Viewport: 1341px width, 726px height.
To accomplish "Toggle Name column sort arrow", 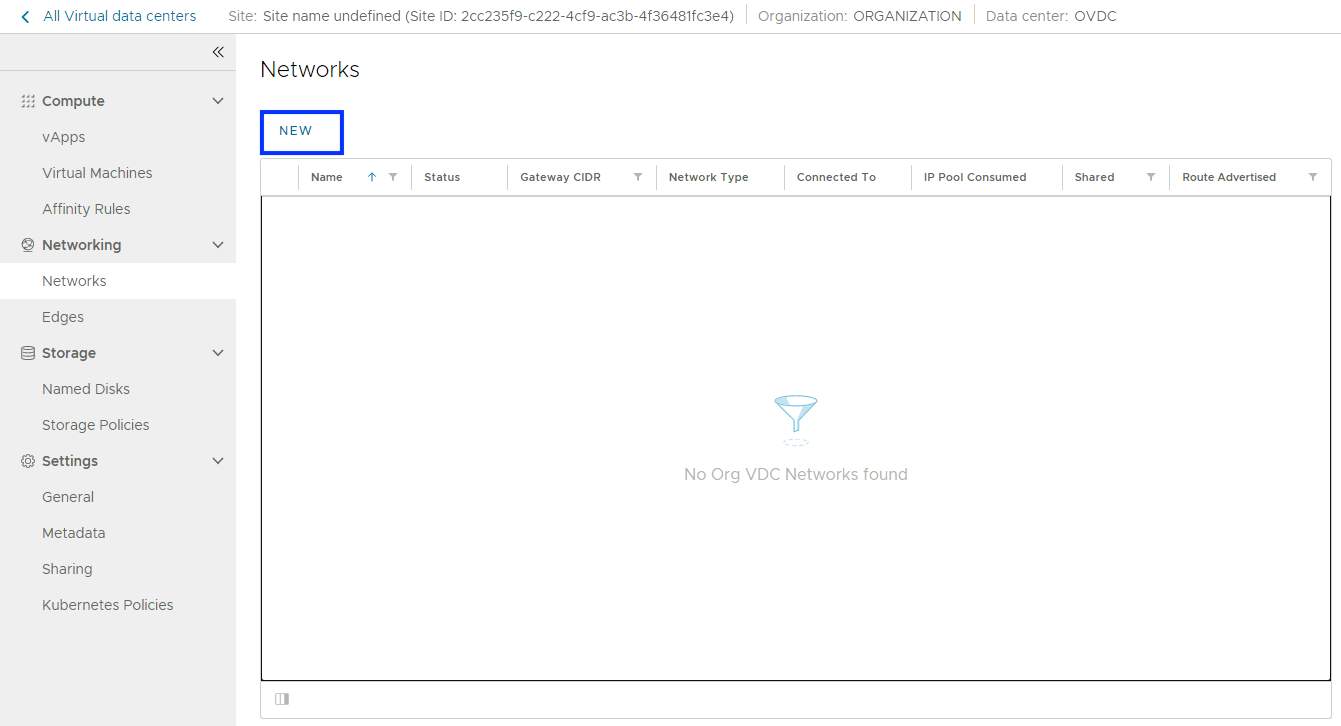I will (372, 177).
